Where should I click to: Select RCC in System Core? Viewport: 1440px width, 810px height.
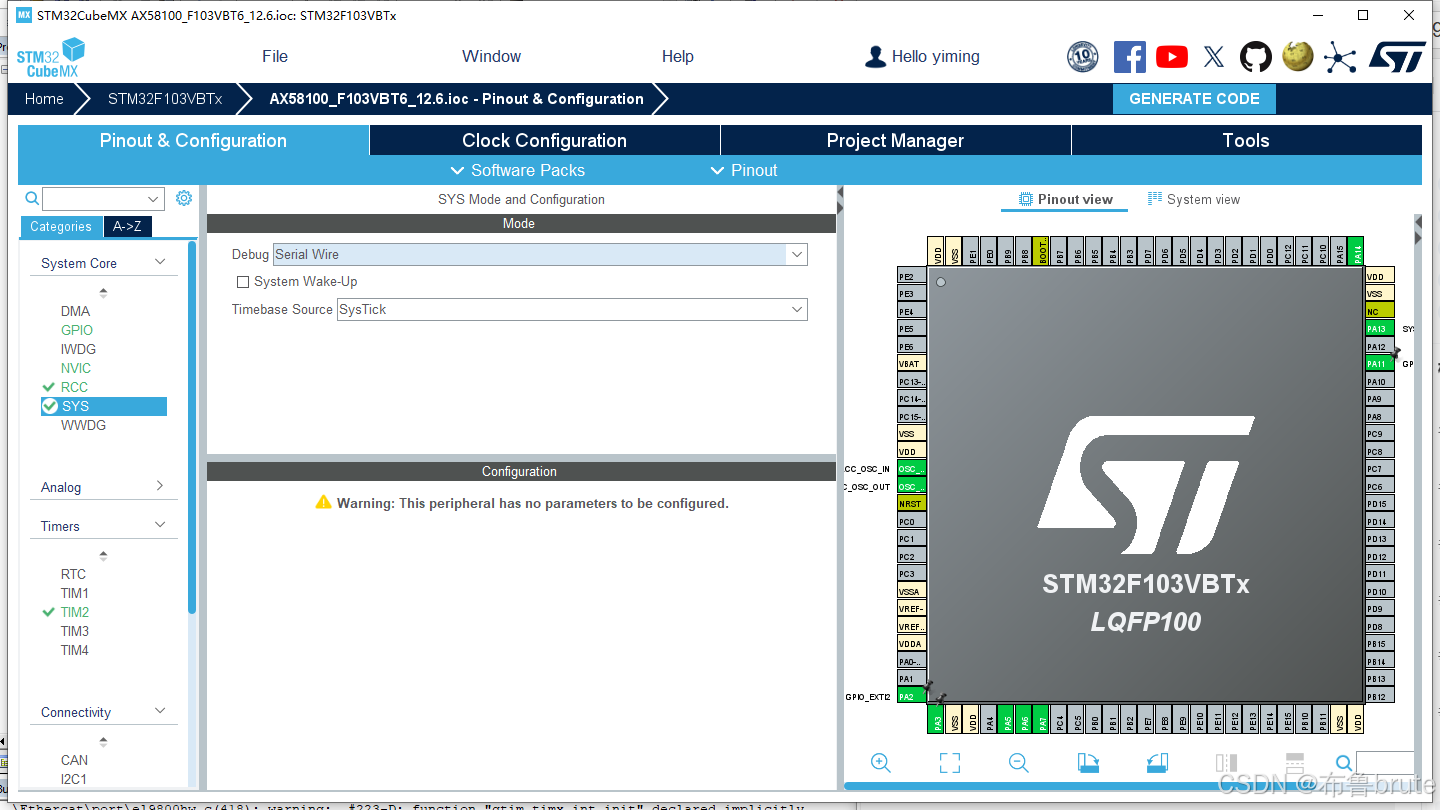[74, 387]
